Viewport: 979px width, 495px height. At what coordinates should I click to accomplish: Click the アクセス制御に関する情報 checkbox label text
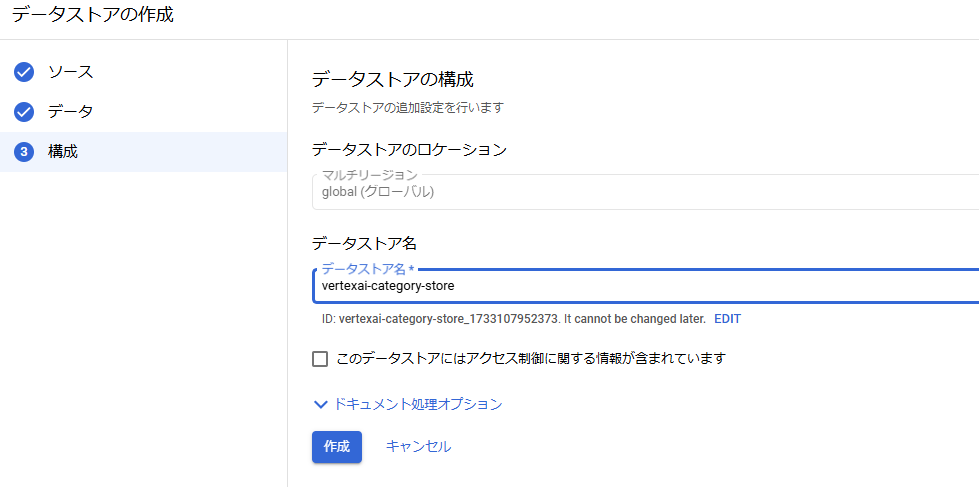click(x=531, y=359)
